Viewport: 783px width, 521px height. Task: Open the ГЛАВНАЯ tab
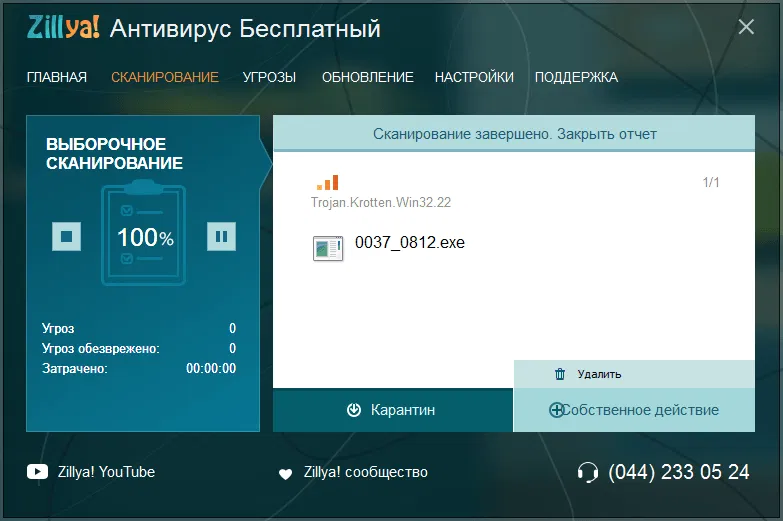tap(57, 77)
